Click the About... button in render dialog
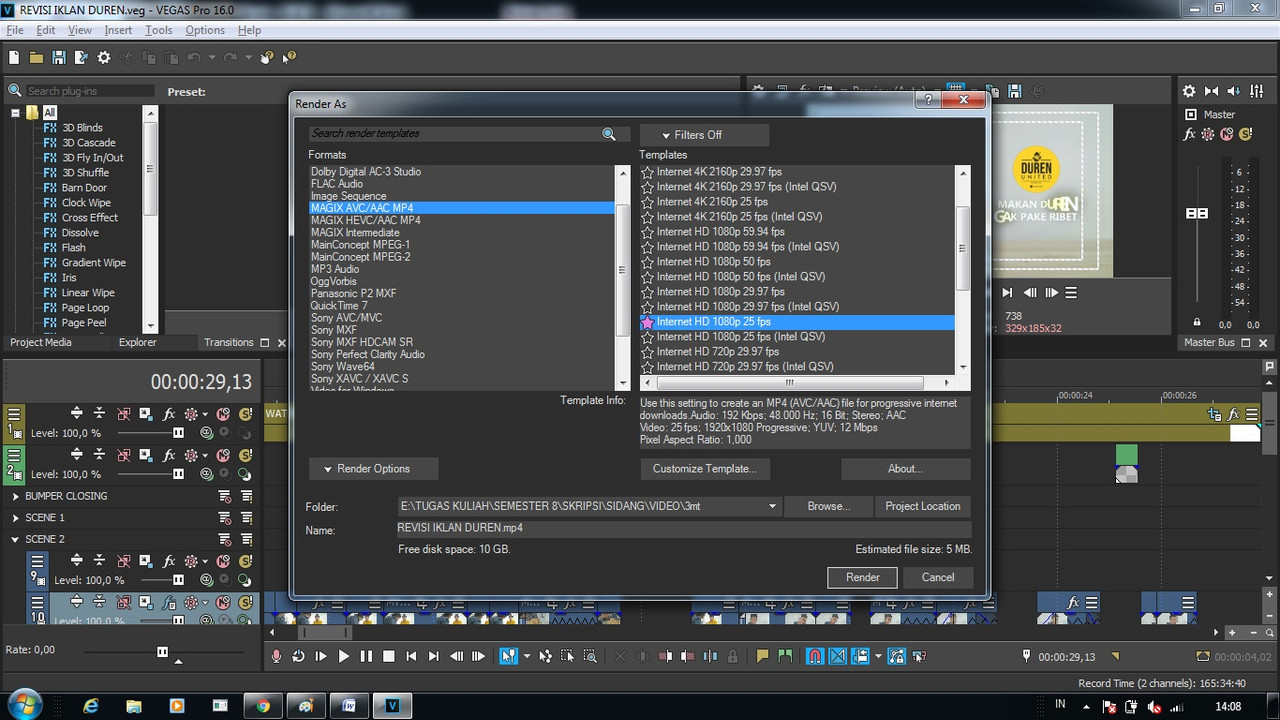 coord(906,468)
